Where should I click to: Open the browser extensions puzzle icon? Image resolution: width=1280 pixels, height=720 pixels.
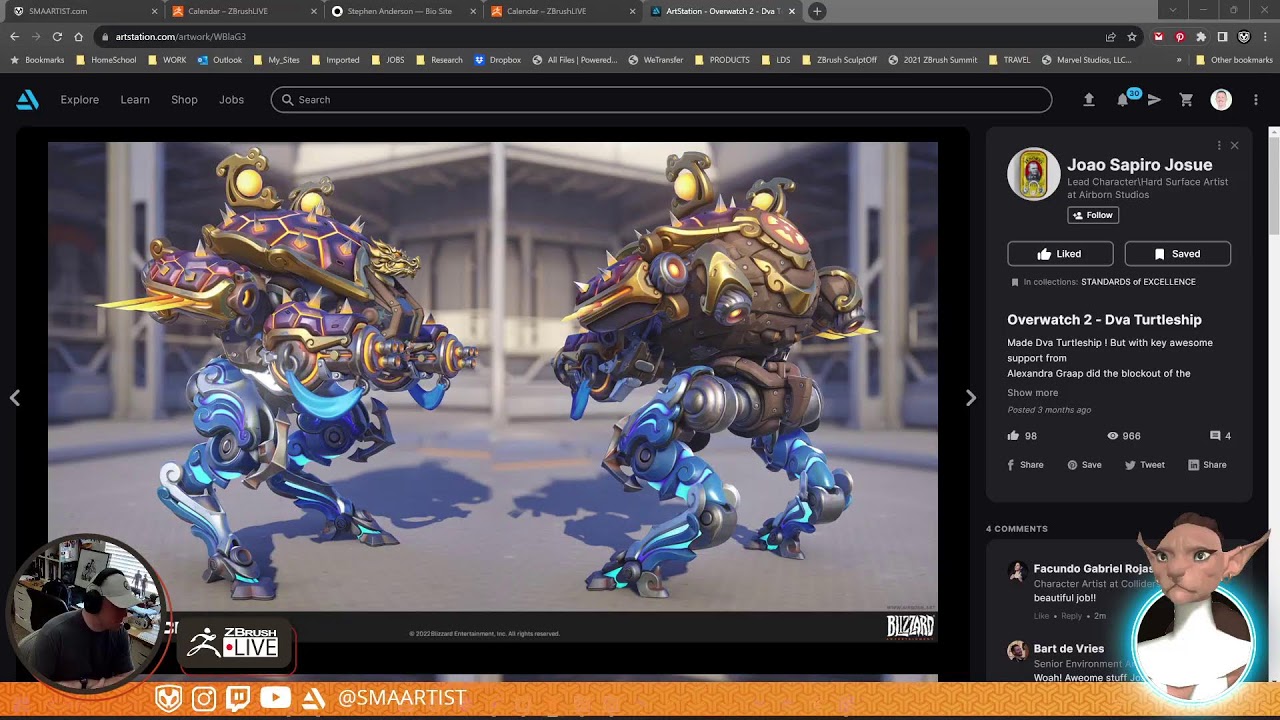1201,37
